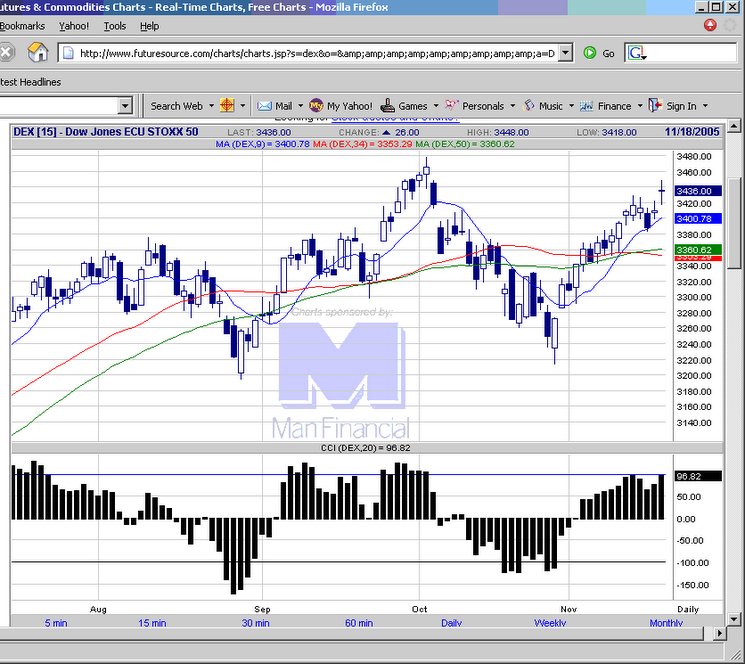Viewport: 745px width, 664px height.
Task: Select the Weekly chart interval
Action: [550, 623]
